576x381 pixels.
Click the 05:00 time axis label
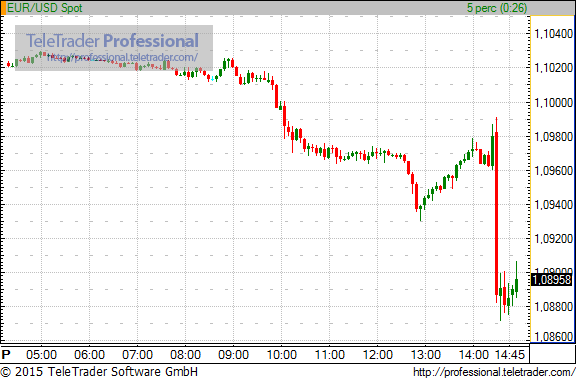(42, 355)
